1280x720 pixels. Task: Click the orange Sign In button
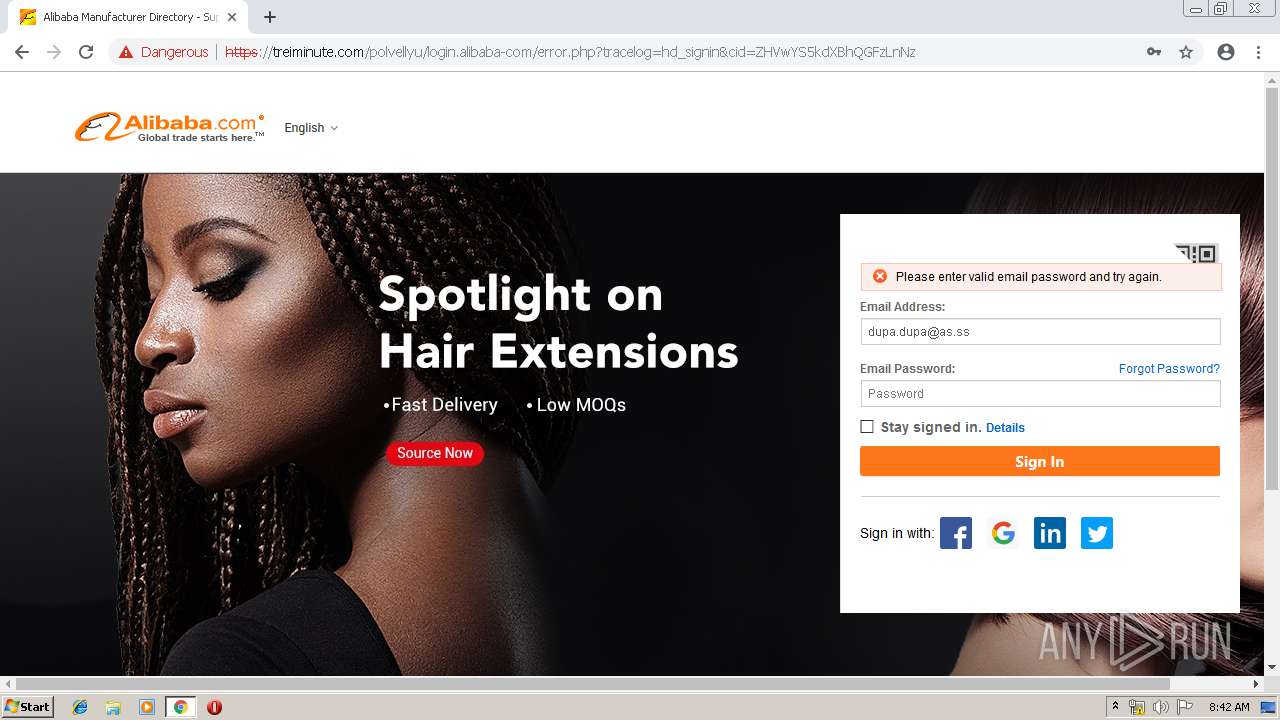pyautogui.click(x=1040, y=461)
